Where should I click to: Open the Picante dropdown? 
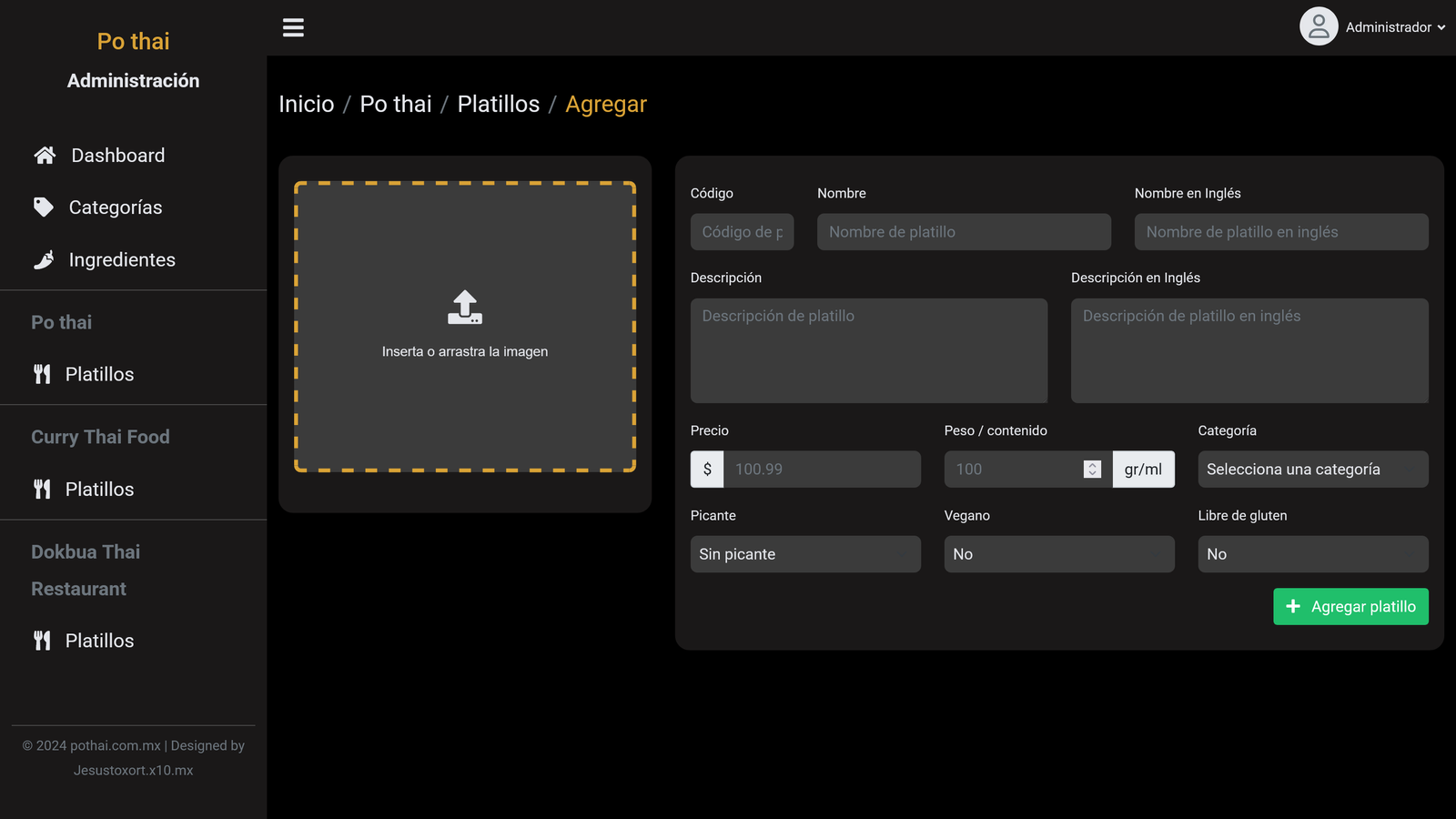(805, 554)
